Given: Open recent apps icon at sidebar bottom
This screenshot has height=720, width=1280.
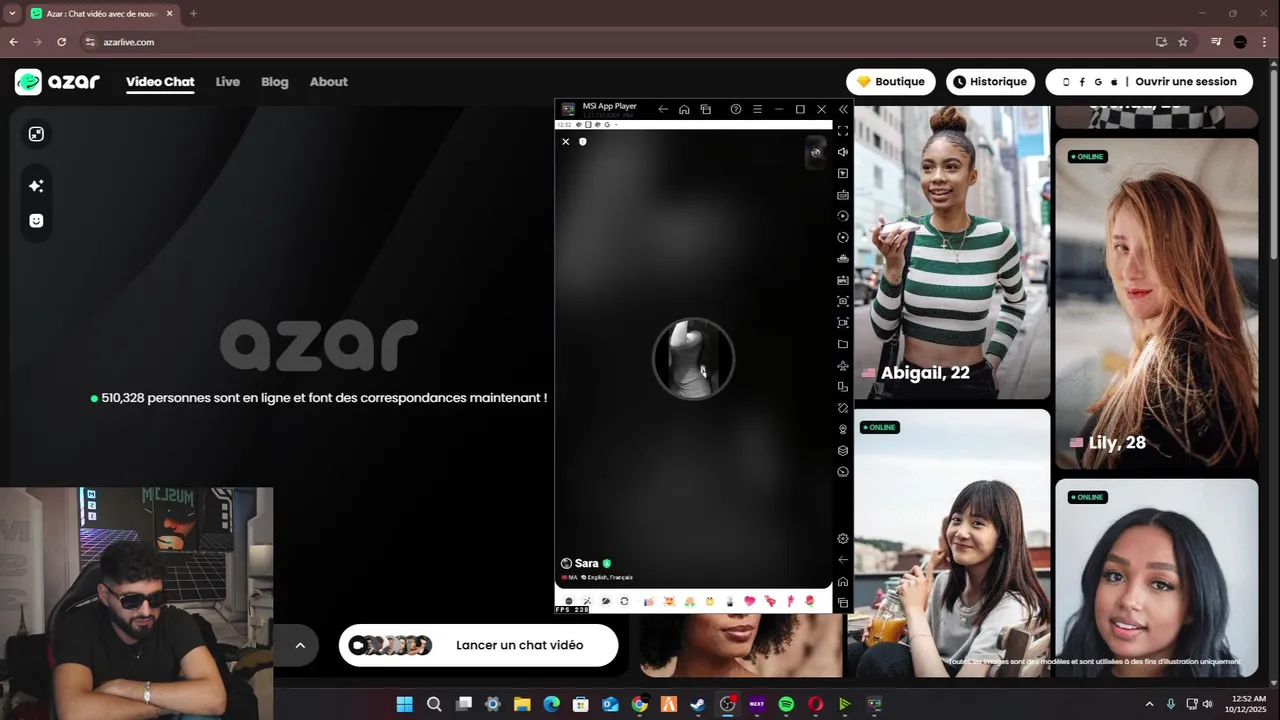Looking at the screenshot, I should [x=843, y=603].
